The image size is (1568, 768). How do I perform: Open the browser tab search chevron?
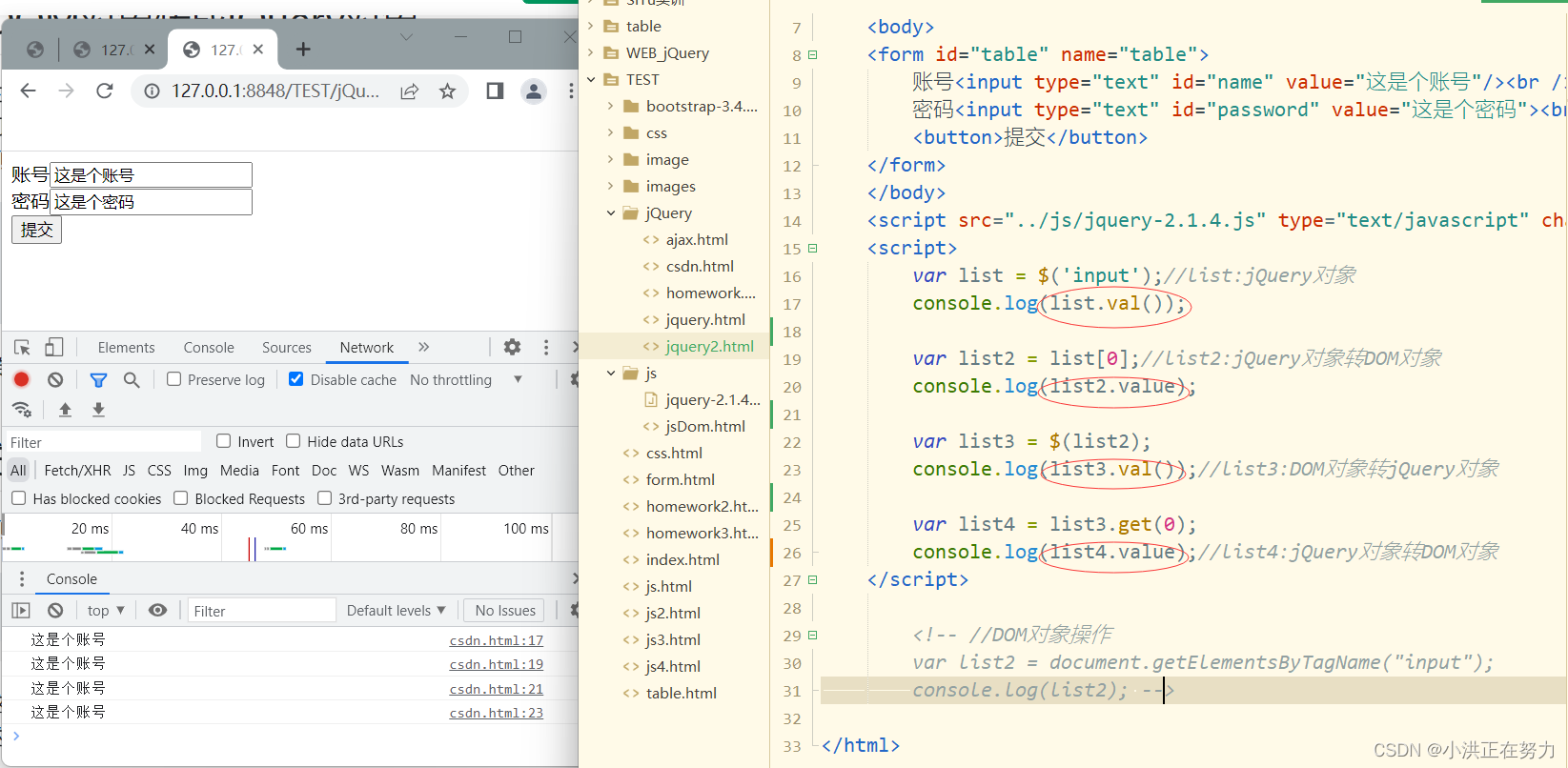coord(407,37)
